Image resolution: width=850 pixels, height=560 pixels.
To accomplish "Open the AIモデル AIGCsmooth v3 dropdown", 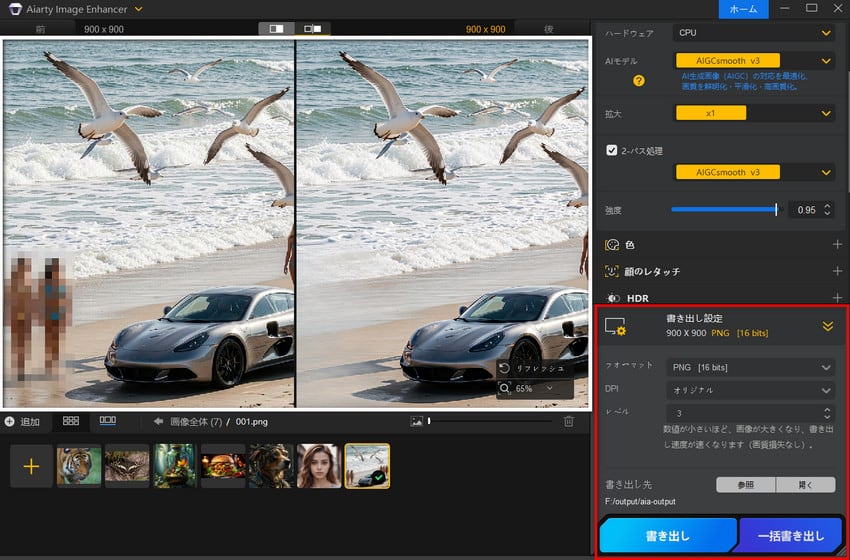I will [754, 61].
